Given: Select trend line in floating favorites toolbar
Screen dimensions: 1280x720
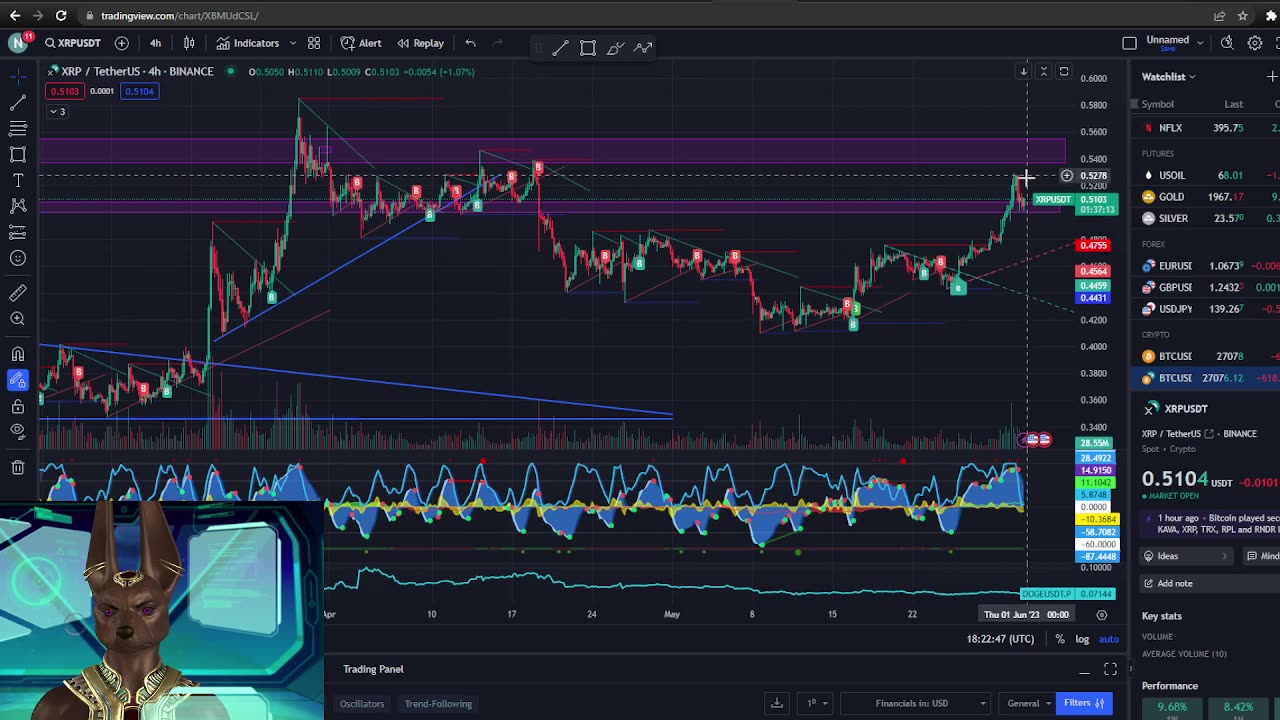Looking at the screenshot, I should [560, 47].
